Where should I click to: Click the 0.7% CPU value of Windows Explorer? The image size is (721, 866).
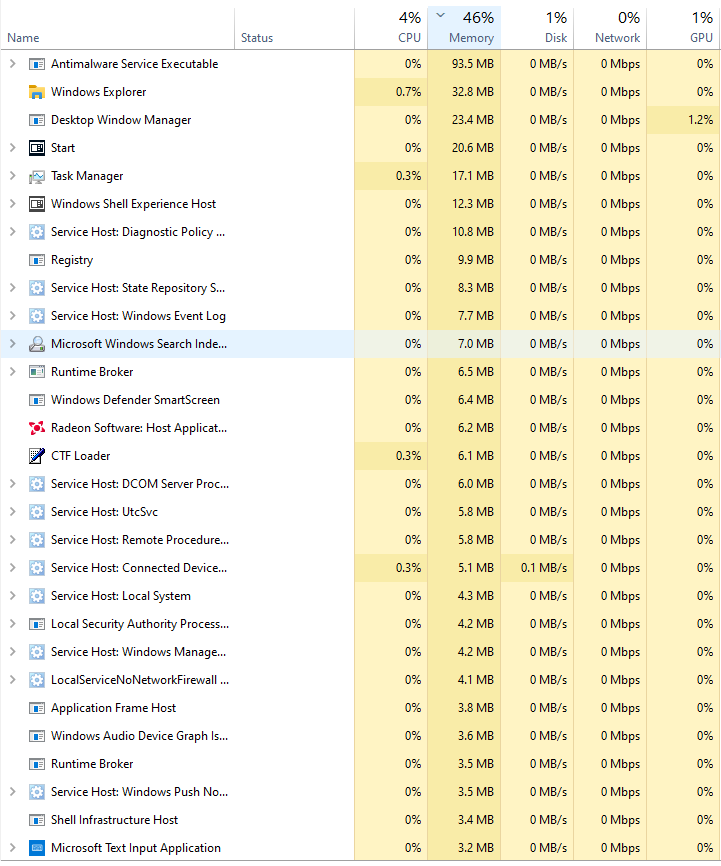click(x=408, y=92)
